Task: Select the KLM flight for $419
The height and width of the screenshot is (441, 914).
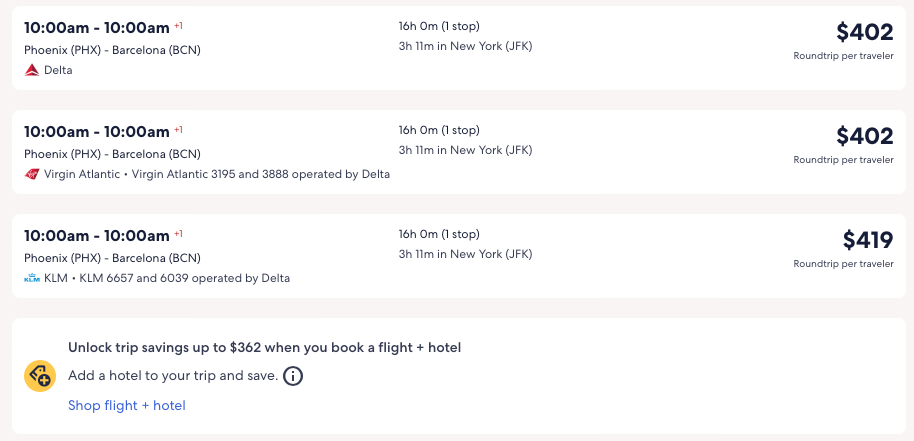Action: [459, 256]
